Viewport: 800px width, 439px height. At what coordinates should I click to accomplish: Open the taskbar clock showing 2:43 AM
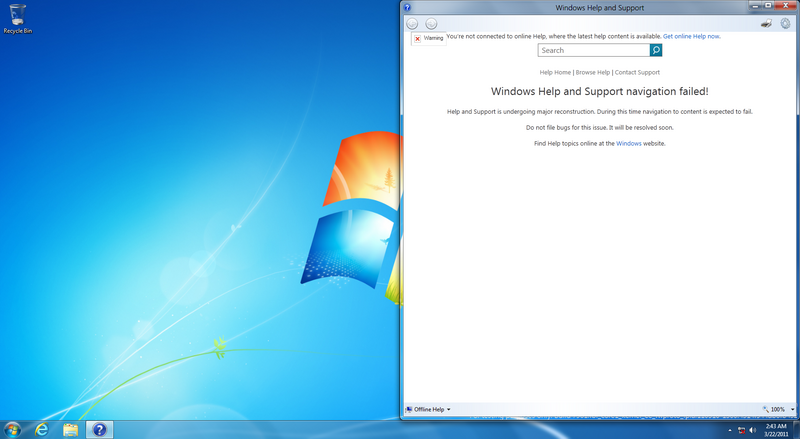[776, 430]
